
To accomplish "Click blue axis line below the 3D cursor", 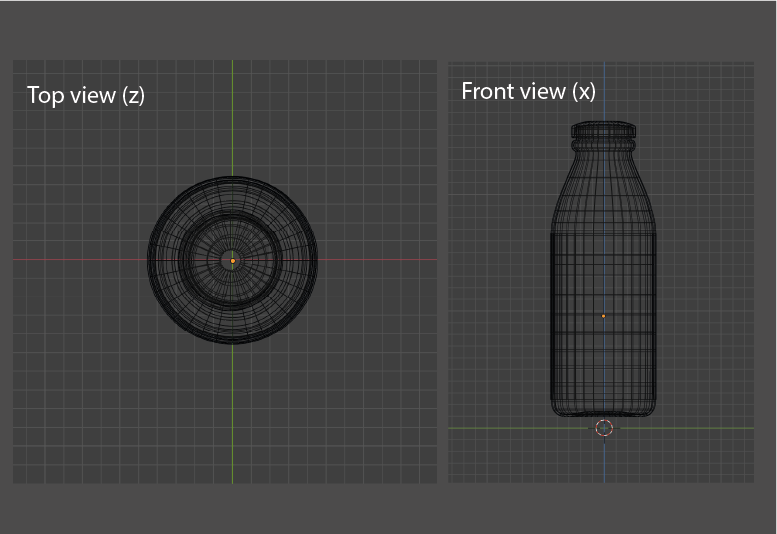I will pos(604,460).
